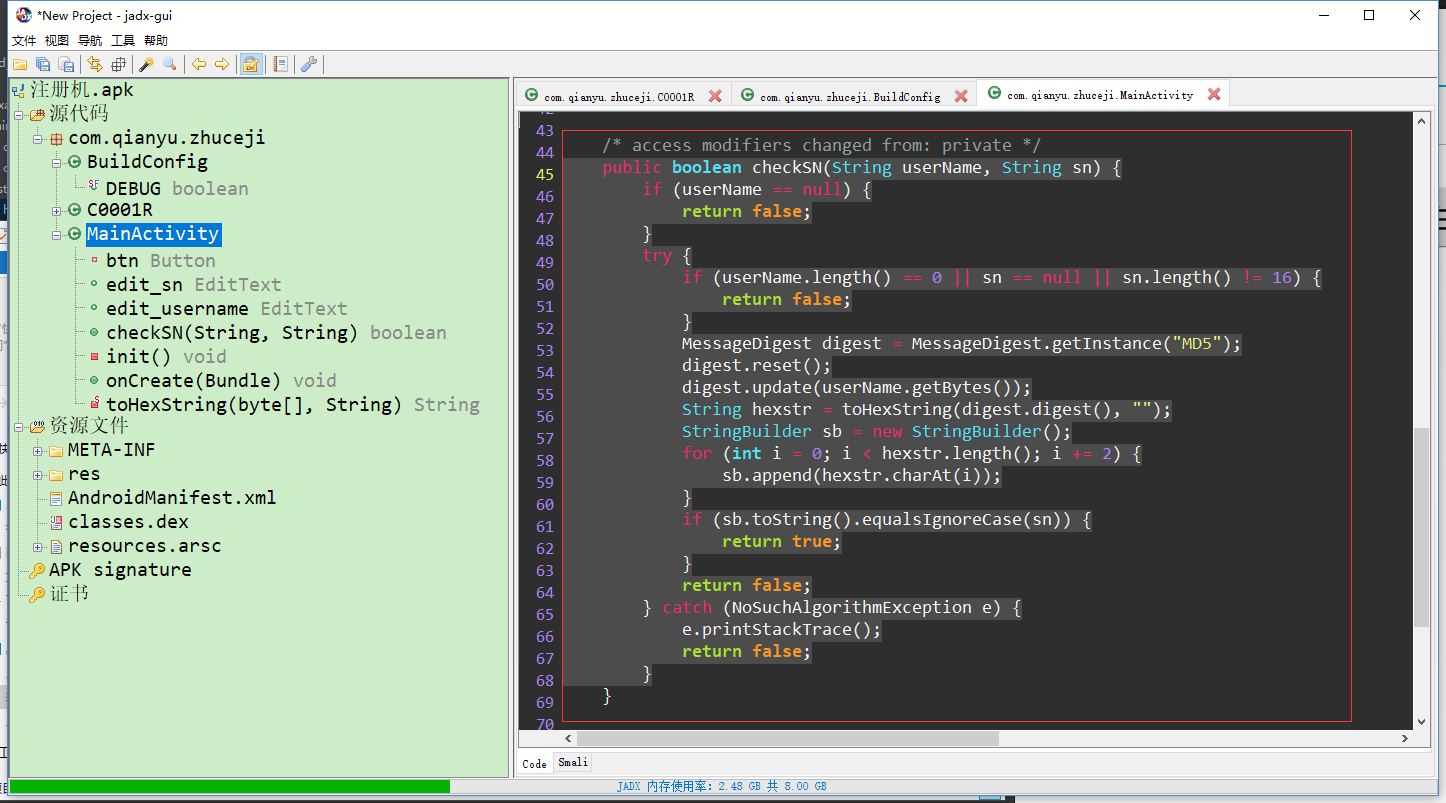Expand the C0001R class node

coord(57,210)
